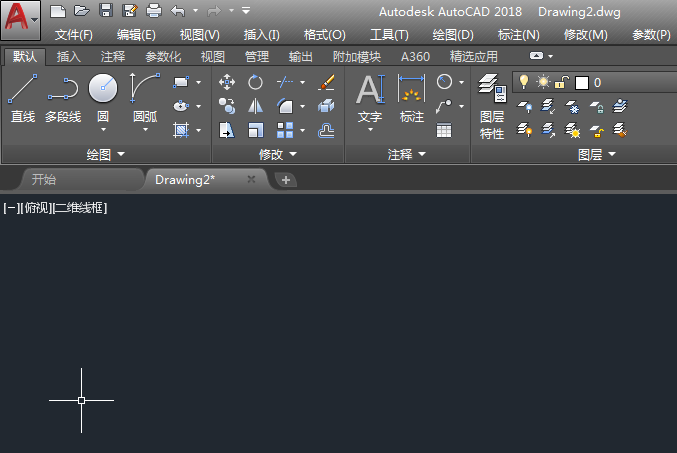This screenshot has height=453, width=677.
Task: Click the layer Lock tool icon
Action: coord(596,106)
